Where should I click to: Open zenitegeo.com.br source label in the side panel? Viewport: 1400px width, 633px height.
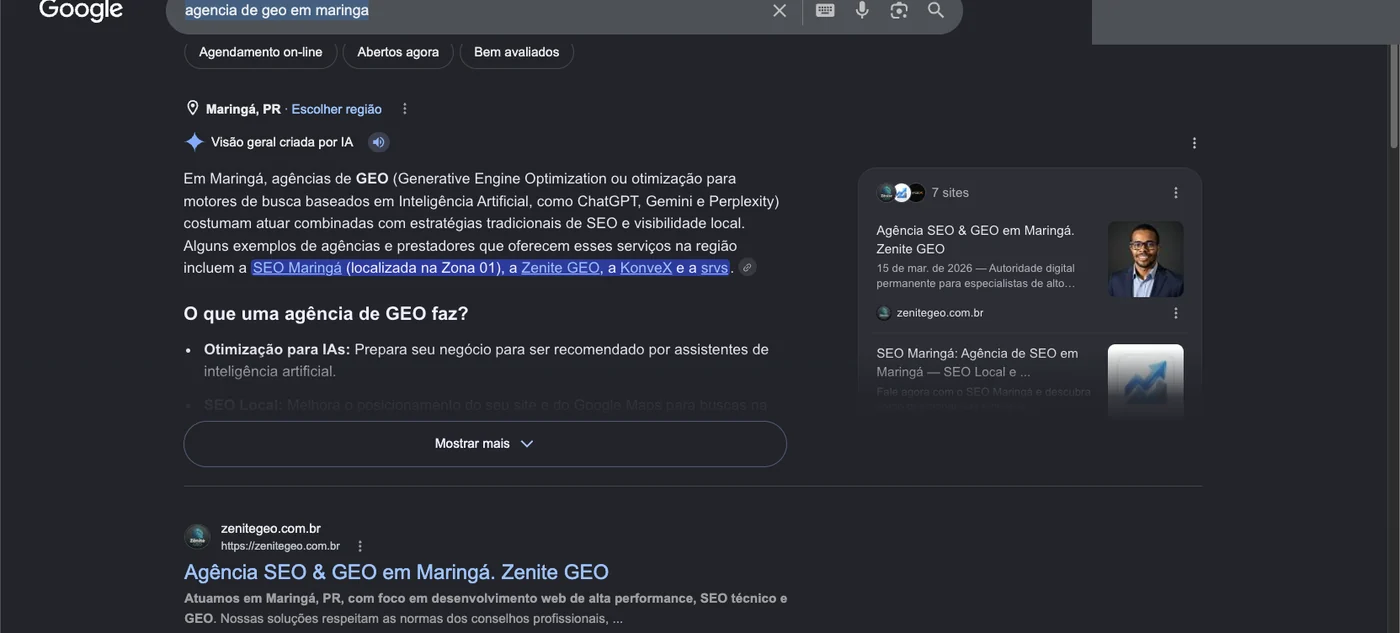point(940,313)
